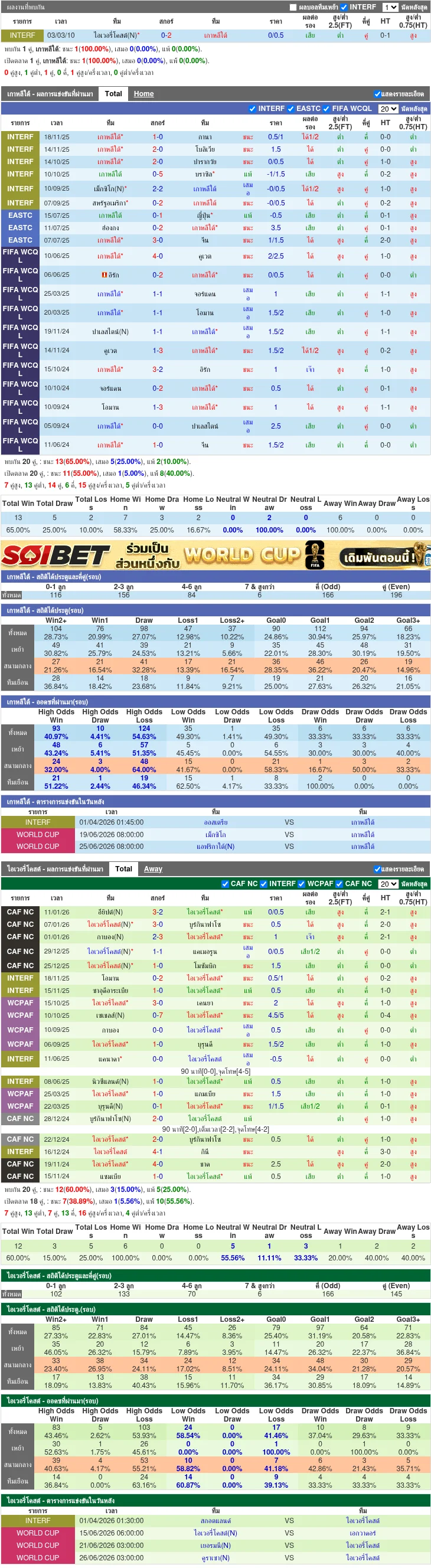
Task: Click เอกวาดอร์ in the 15/06/2026 fixture
Action: tap(363, 1533)
